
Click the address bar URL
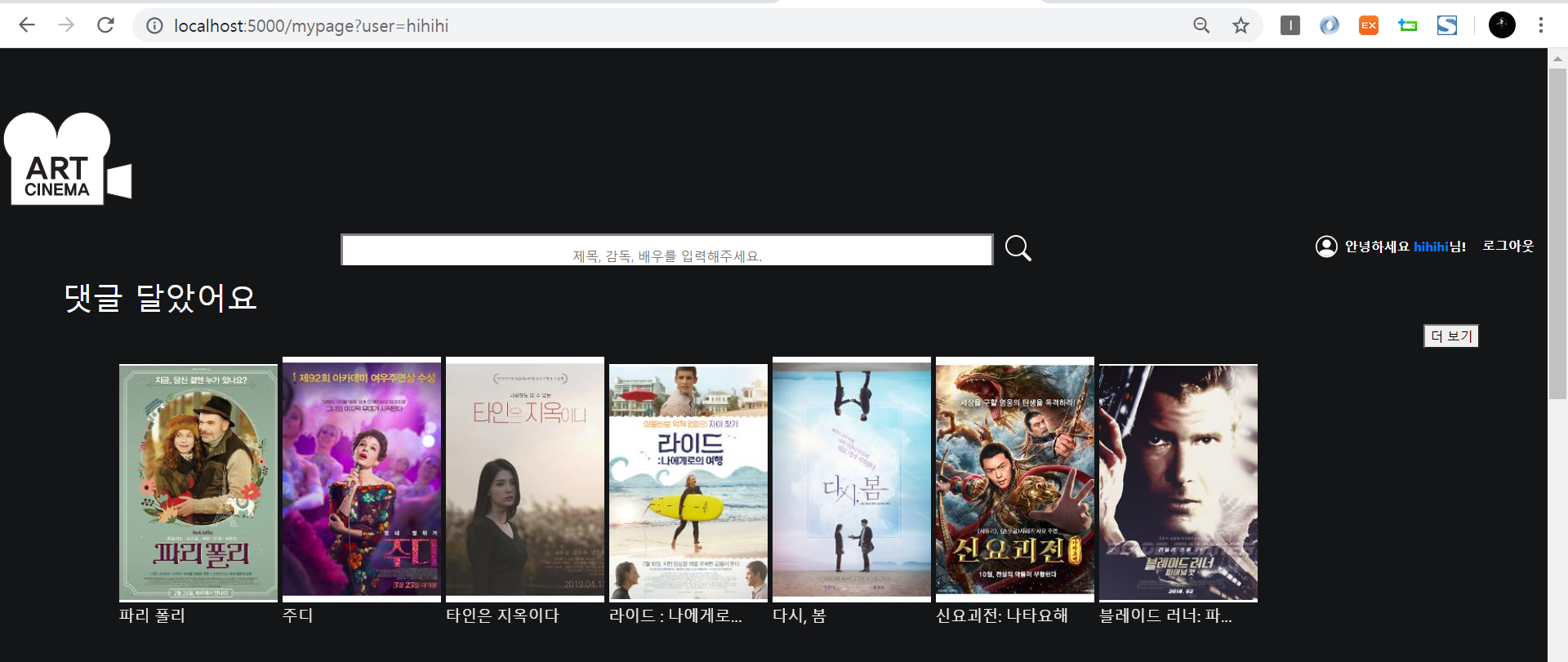(311, 26)
